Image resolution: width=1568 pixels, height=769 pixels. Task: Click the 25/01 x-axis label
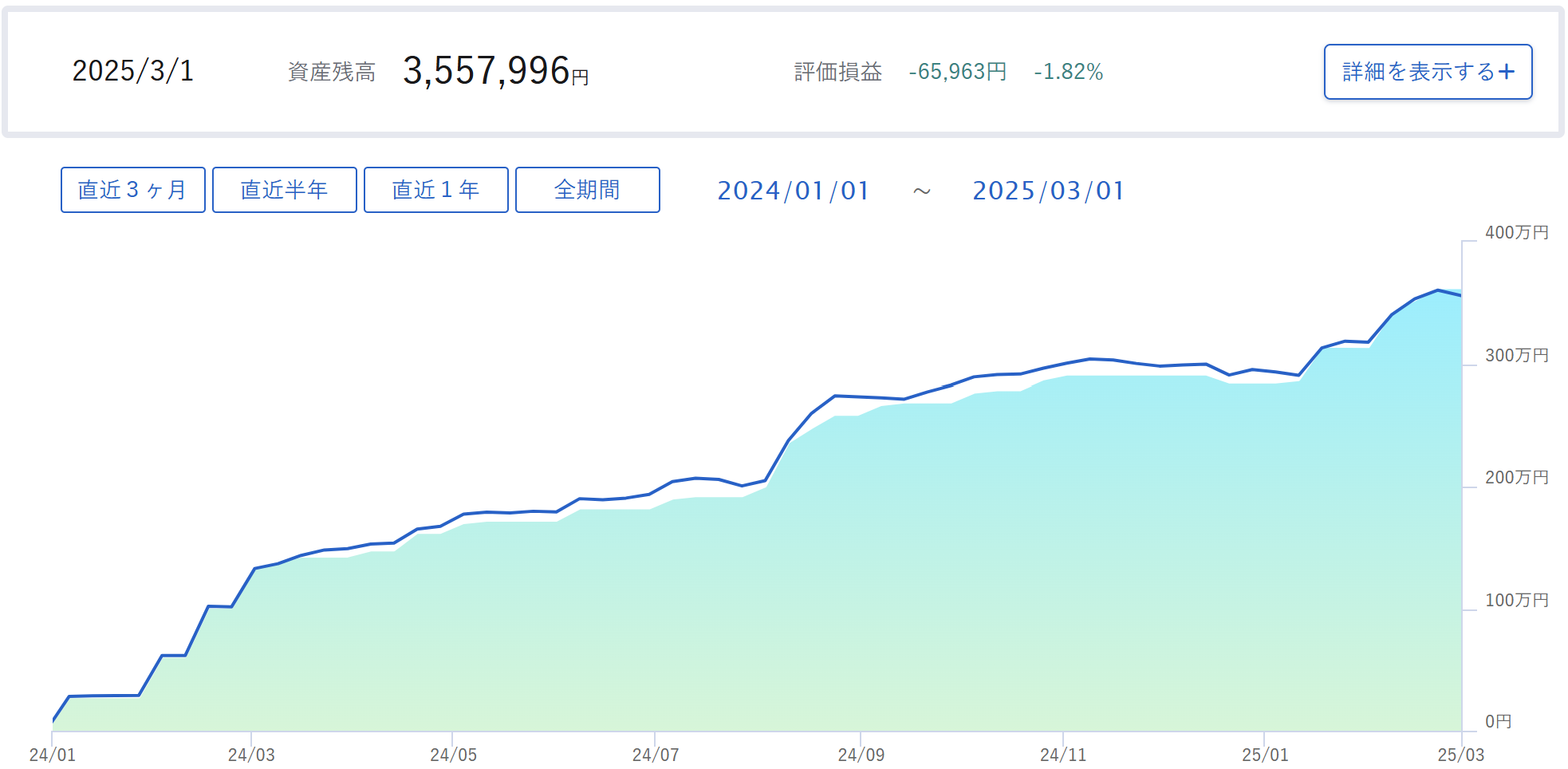tap(1265, 755)
